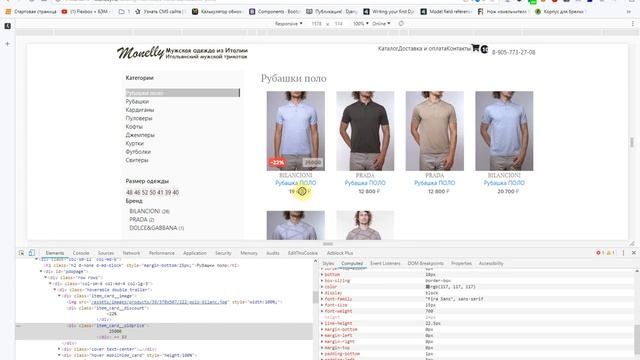The height and width of the screenshot is (360, 640).
Task: Click the shopping cart icon in site header
Action: 475,48
